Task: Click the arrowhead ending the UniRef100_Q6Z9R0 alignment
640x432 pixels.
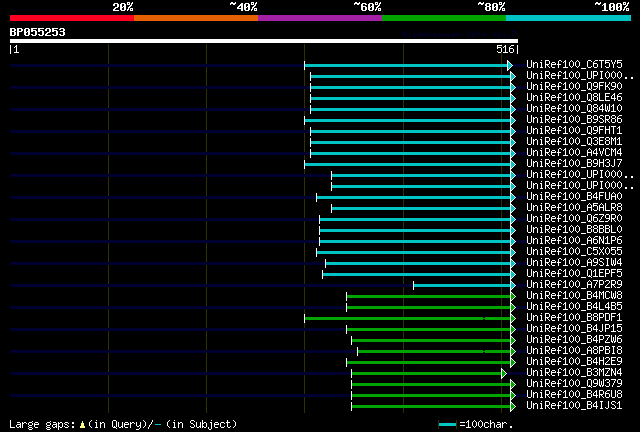Action: click(513, 219)
